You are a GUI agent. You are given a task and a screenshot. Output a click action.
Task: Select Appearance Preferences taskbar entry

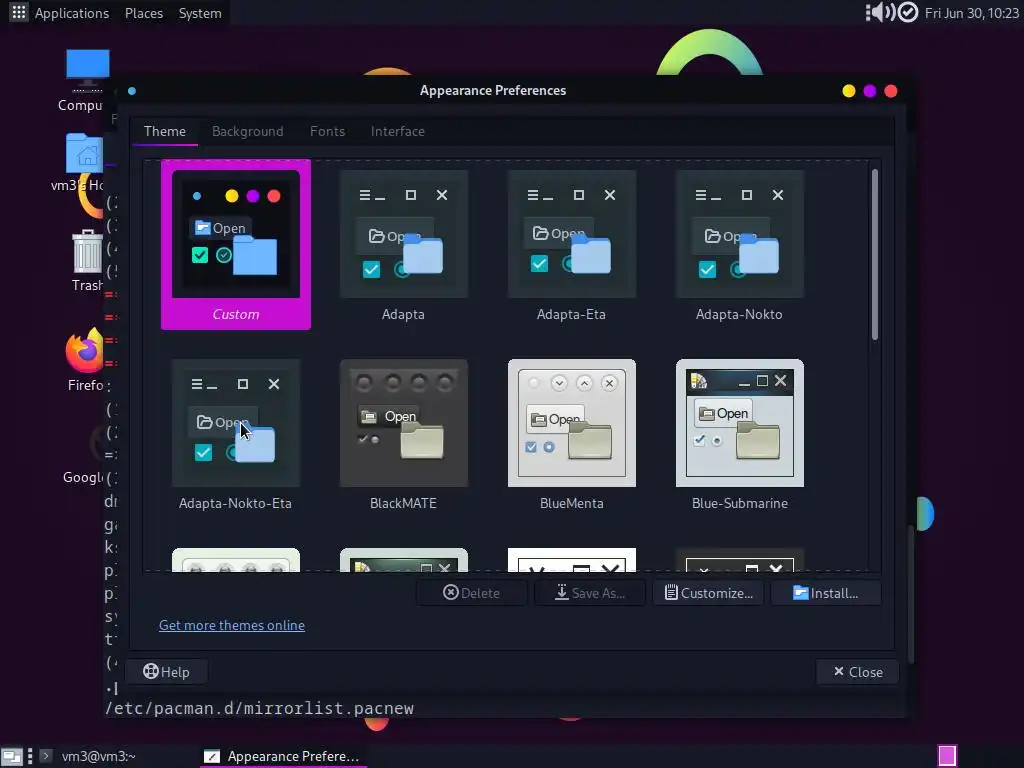[282, 756]
